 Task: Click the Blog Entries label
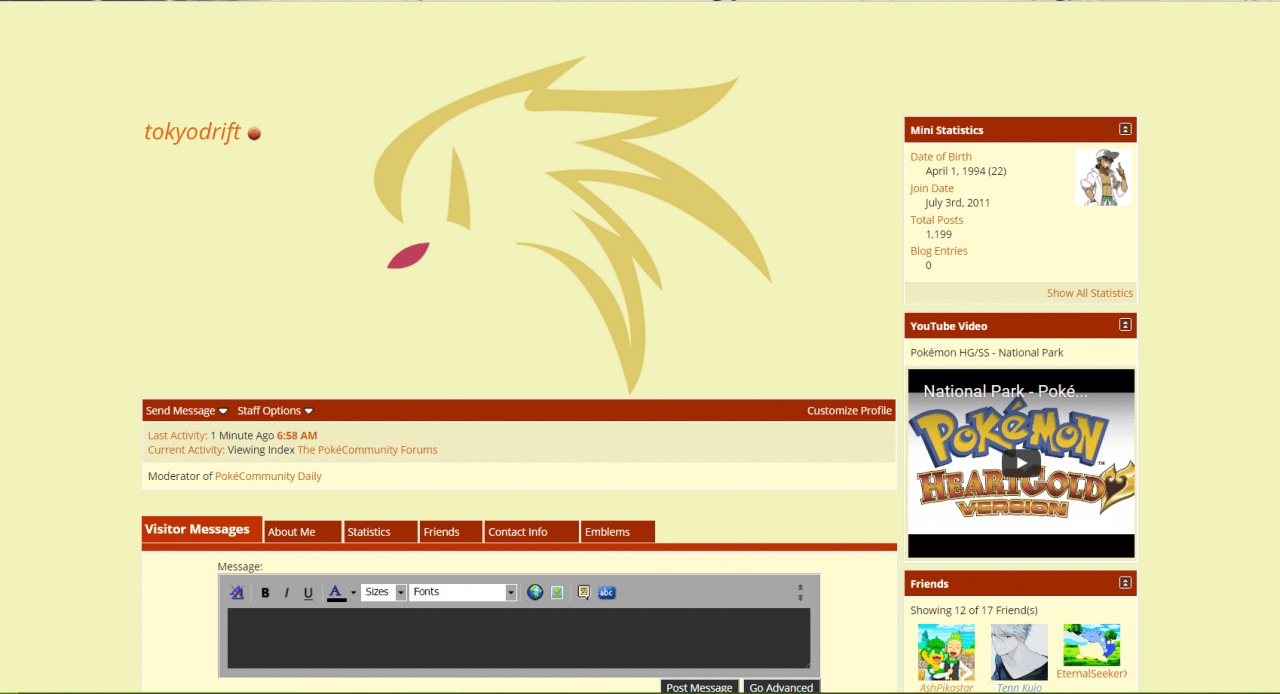[939, 251]
